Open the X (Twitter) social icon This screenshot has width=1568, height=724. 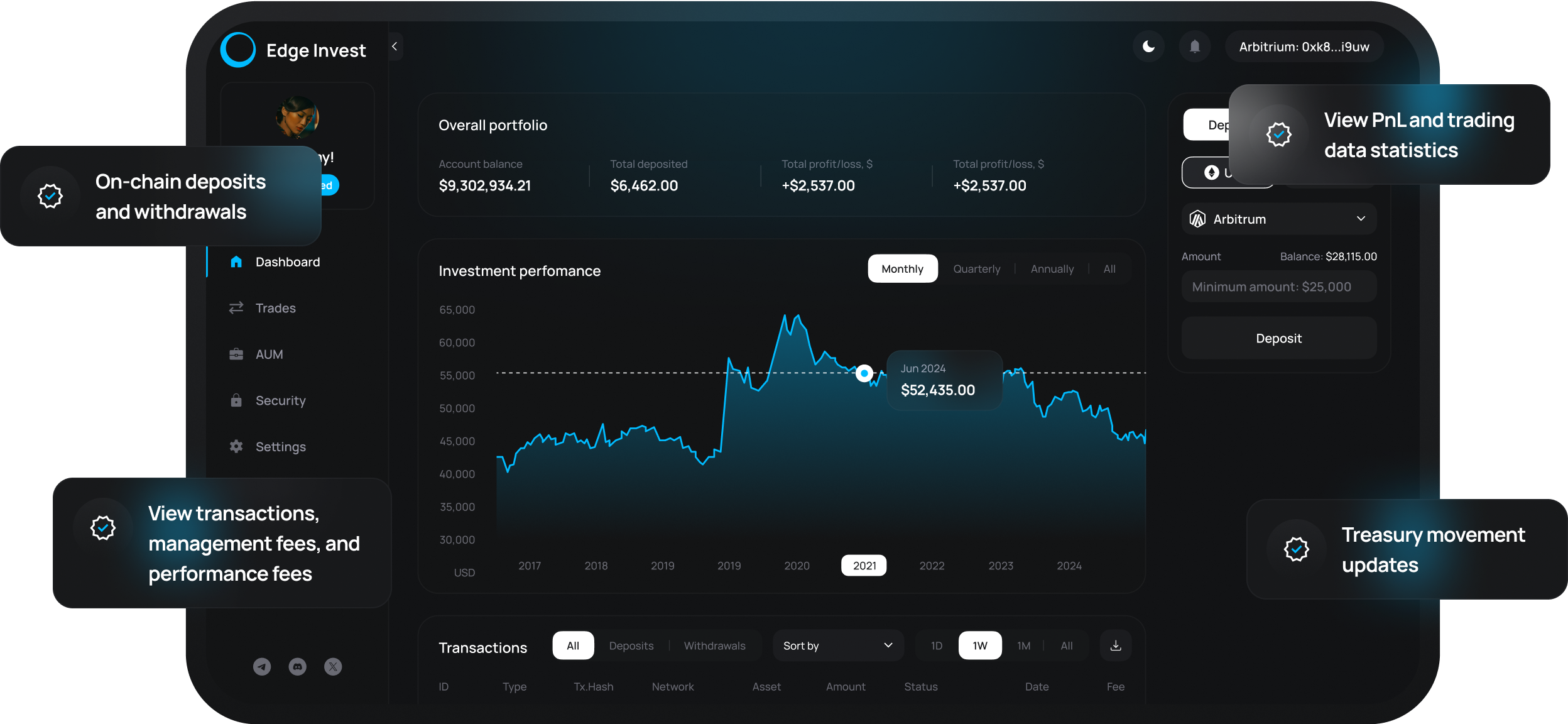pos(333,667)
